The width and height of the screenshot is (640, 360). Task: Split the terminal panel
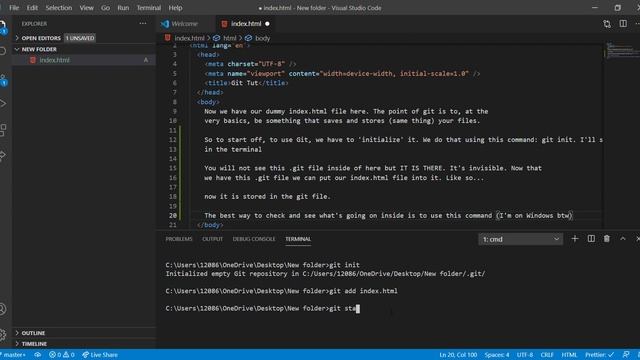(591, 239)
